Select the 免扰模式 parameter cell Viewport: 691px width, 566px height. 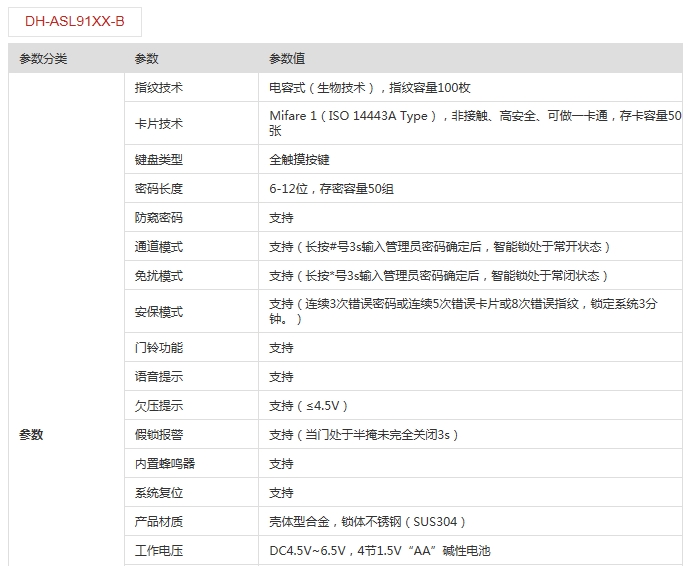point(192,276)
